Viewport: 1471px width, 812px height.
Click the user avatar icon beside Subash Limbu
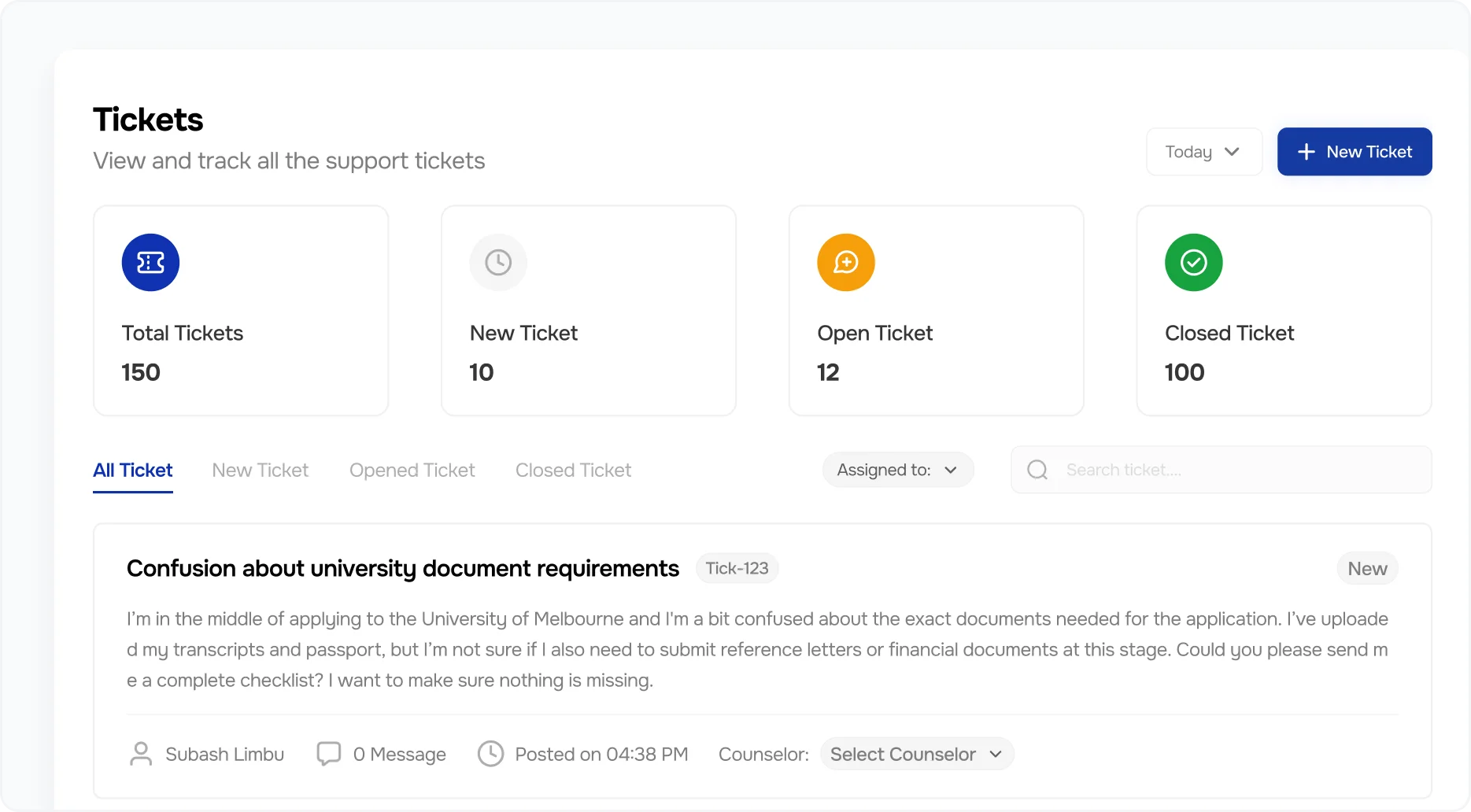point(141,753)
